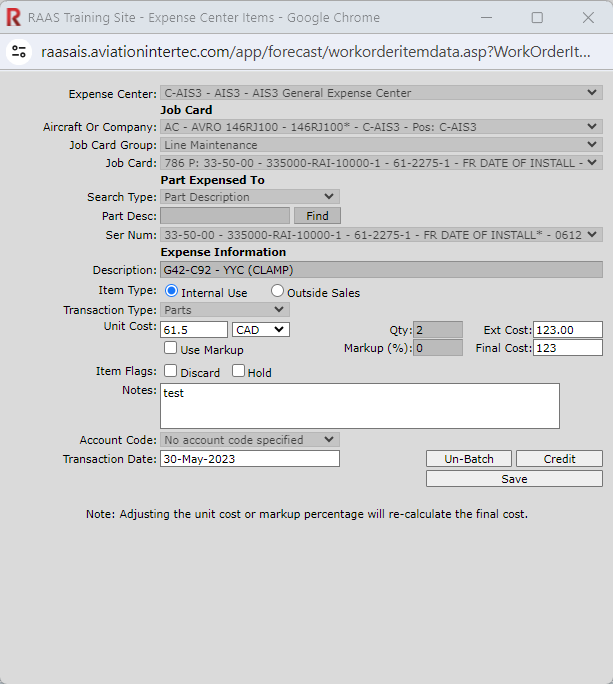613x684 pixels.
Task: Select the Internal Use radio button
Action: [172, 292]
